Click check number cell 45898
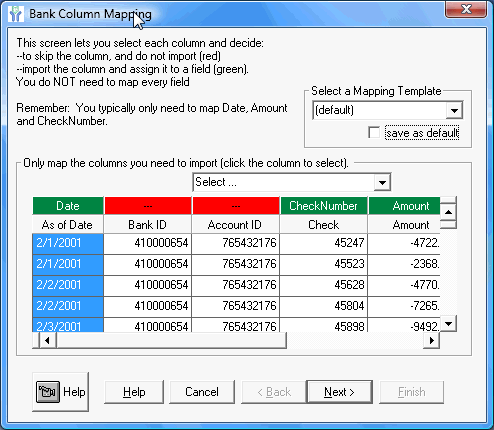This screenshot has width=494, height=430. pos(324,325)
